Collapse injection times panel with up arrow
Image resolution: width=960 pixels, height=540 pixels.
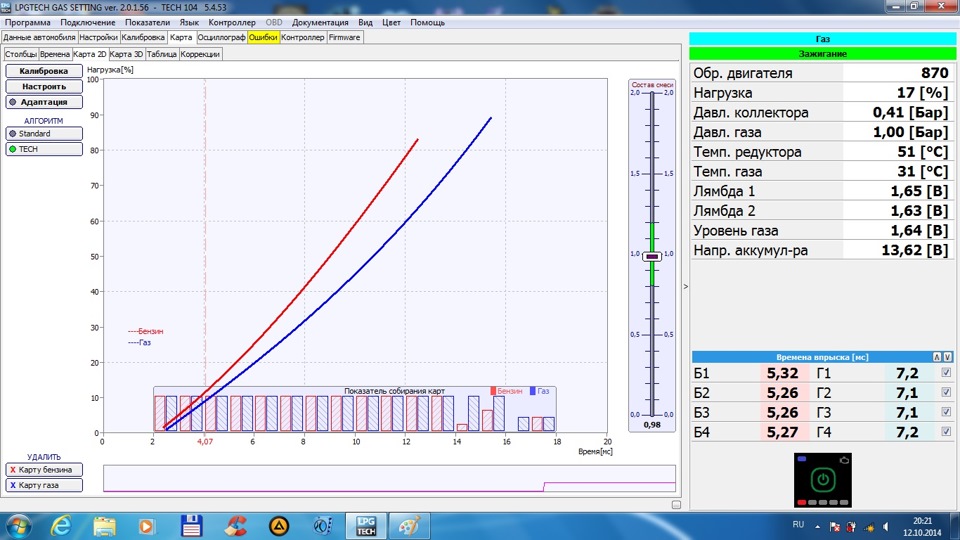[937, 357]
